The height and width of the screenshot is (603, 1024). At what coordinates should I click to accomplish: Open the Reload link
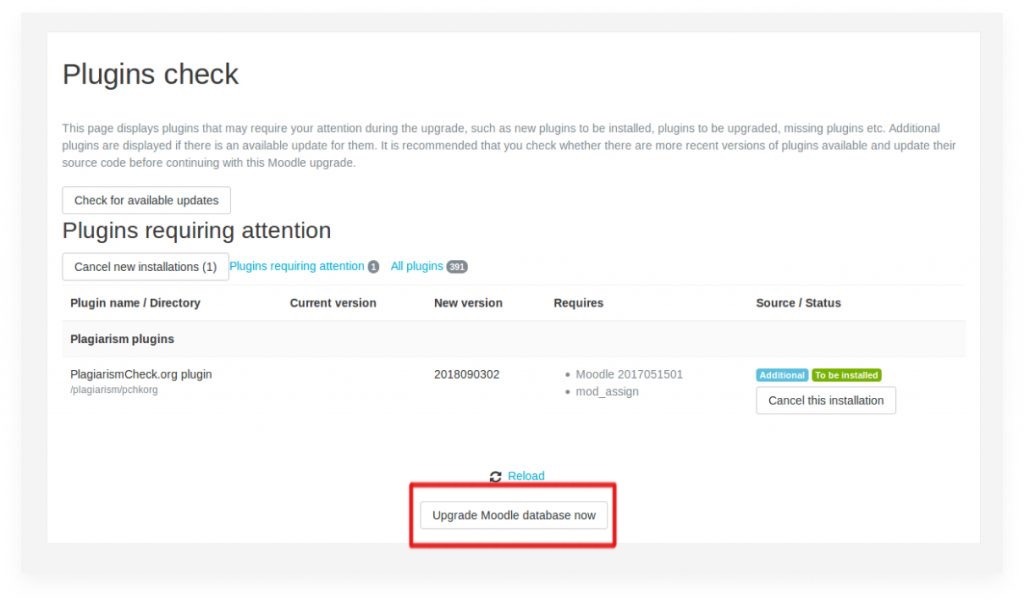(x=526, y=476)
